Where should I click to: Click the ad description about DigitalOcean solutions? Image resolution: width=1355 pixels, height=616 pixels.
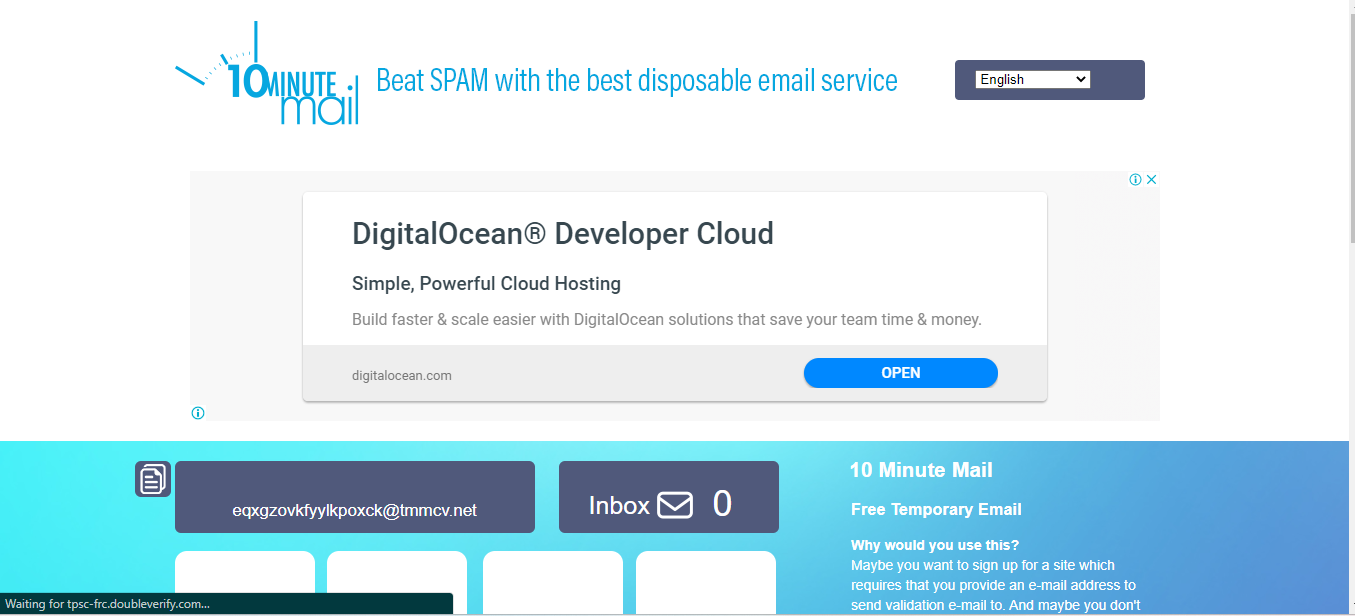pyautogui.click(x=667, y=320)
